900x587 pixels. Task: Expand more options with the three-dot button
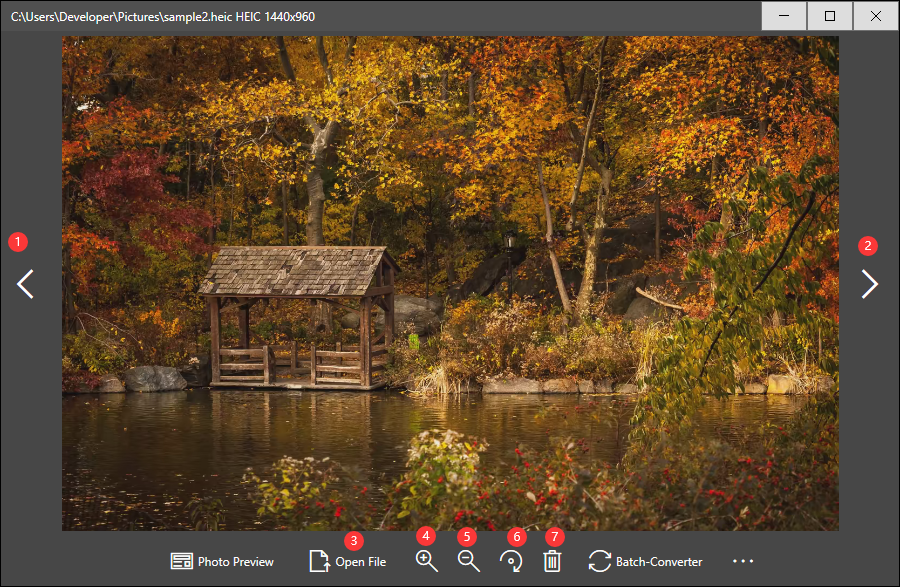click(743, 561)
